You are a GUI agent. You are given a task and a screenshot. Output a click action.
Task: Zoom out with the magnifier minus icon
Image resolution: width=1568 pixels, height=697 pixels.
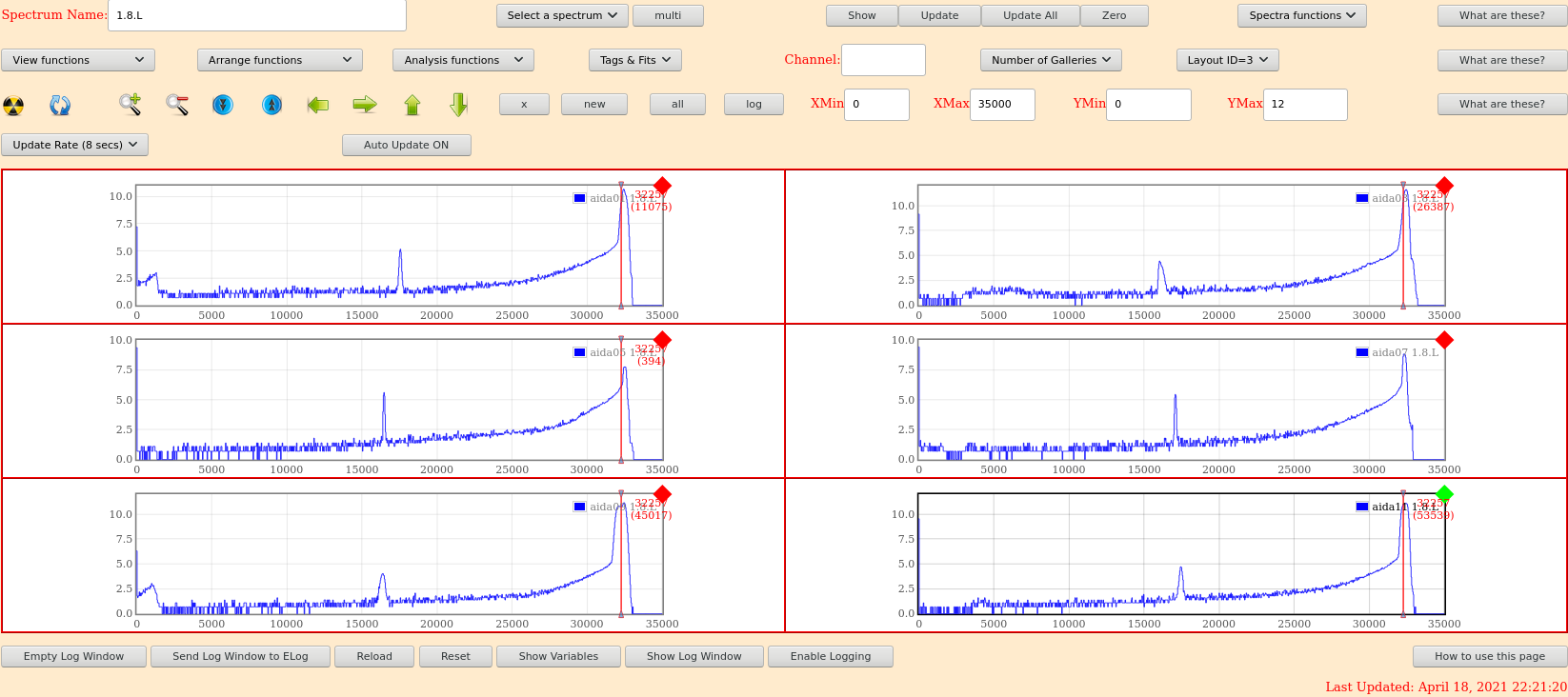[x=177, y=105]
